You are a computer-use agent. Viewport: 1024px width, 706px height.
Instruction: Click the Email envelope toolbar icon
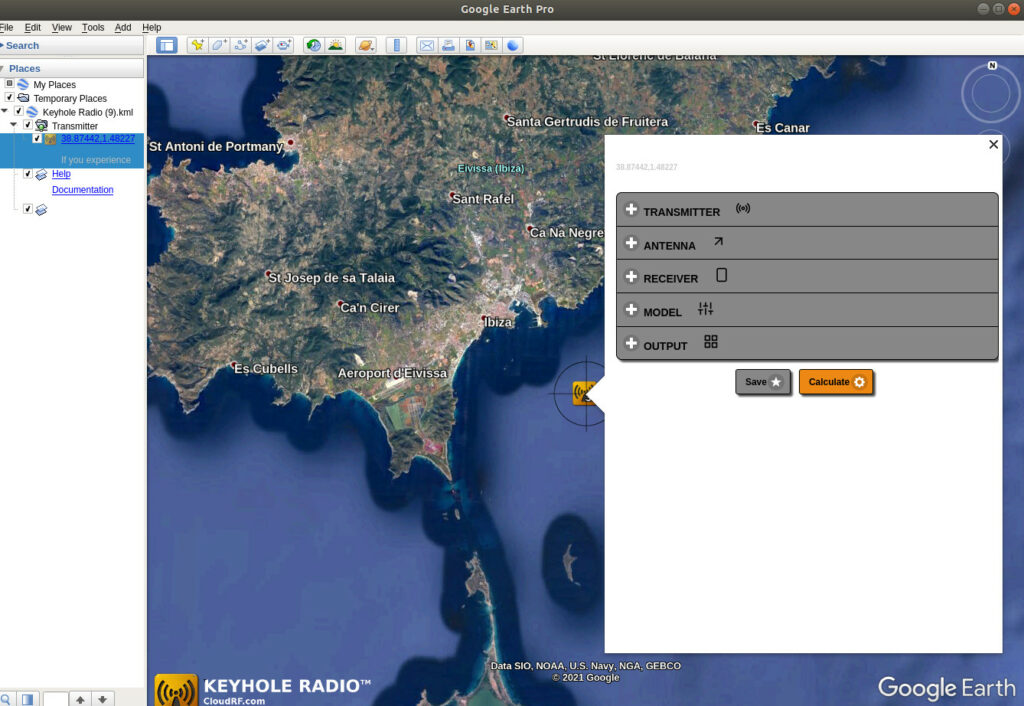point(426,45)
